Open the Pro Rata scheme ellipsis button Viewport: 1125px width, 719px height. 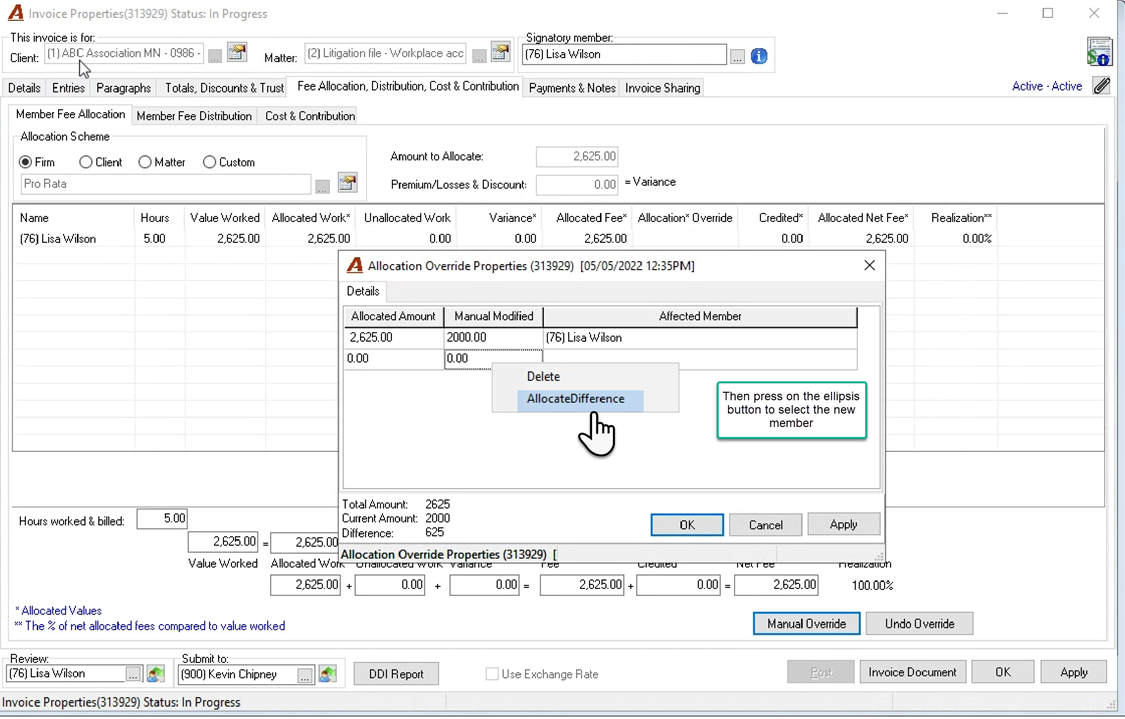(x=322, y=186)
